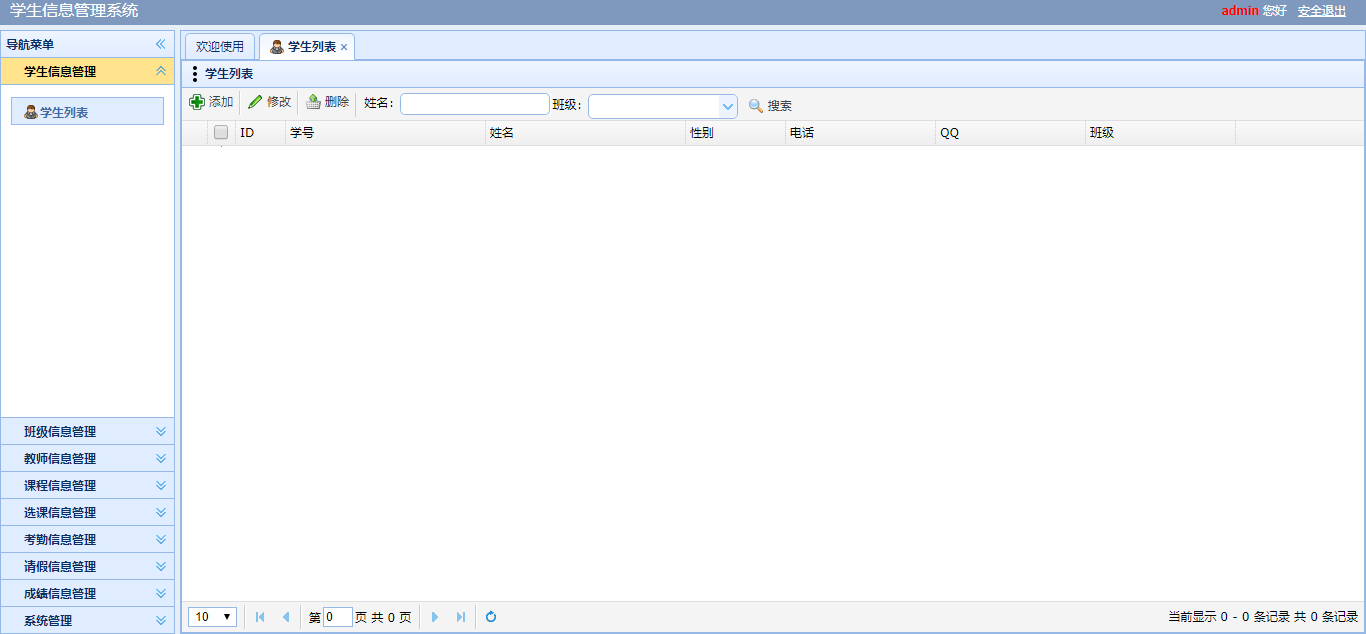Click the admin username text
The image size is (1366, 634).
pyautogui.click(x=1240, y=10)
